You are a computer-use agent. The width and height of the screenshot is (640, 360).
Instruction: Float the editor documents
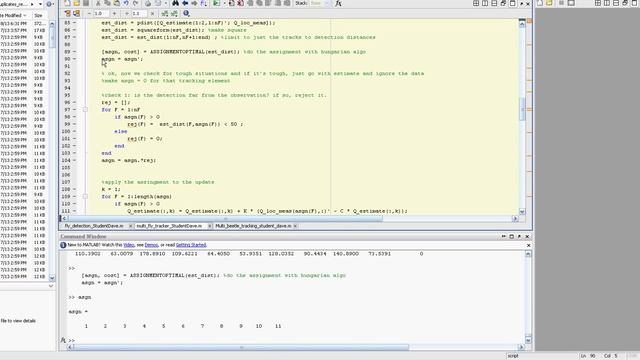point(503,3)
